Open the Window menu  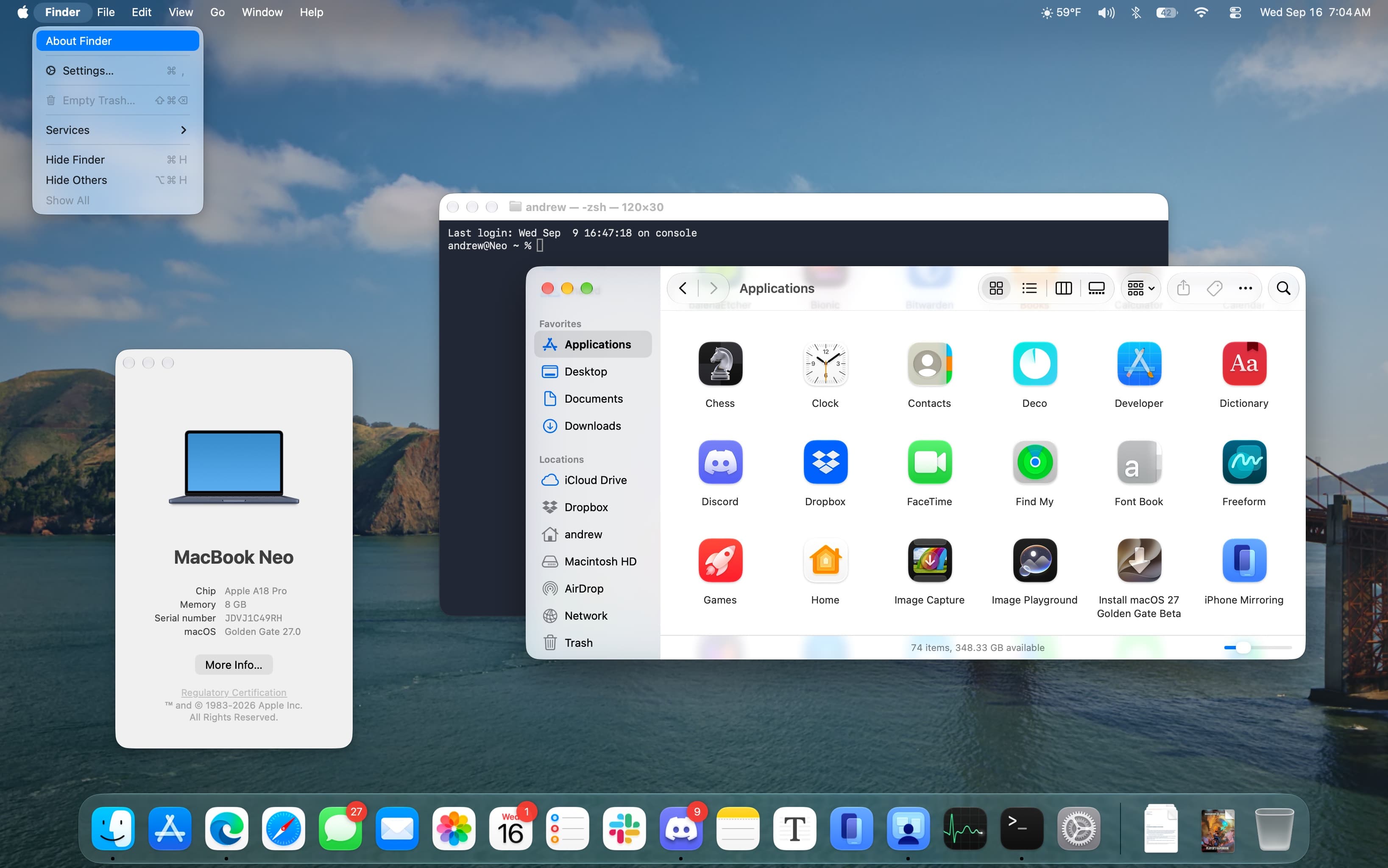pyautogui.click(x=262, y=12)
